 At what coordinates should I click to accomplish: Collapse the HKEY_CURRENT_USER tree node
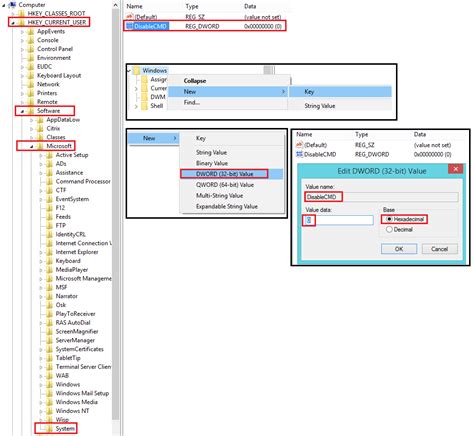click(x=13, y=23)
